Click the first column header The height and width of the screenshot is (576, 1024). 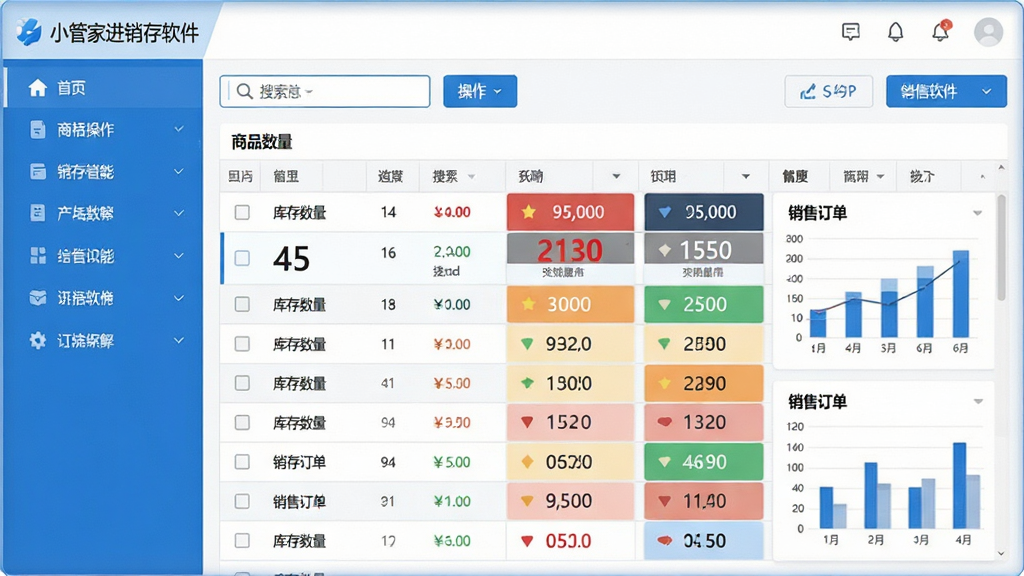240,176
